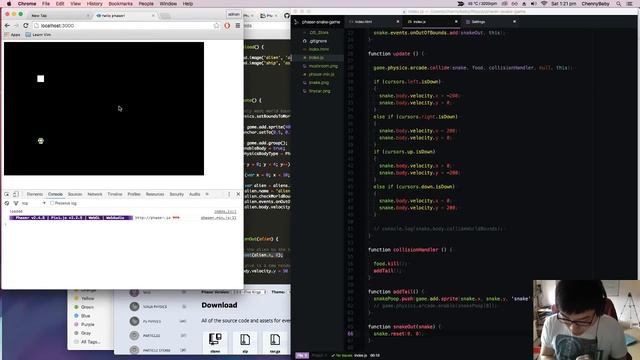Screen dimensions: 640x360
Task: Open index.js from the file tree
Action: (x=316, y=58)
